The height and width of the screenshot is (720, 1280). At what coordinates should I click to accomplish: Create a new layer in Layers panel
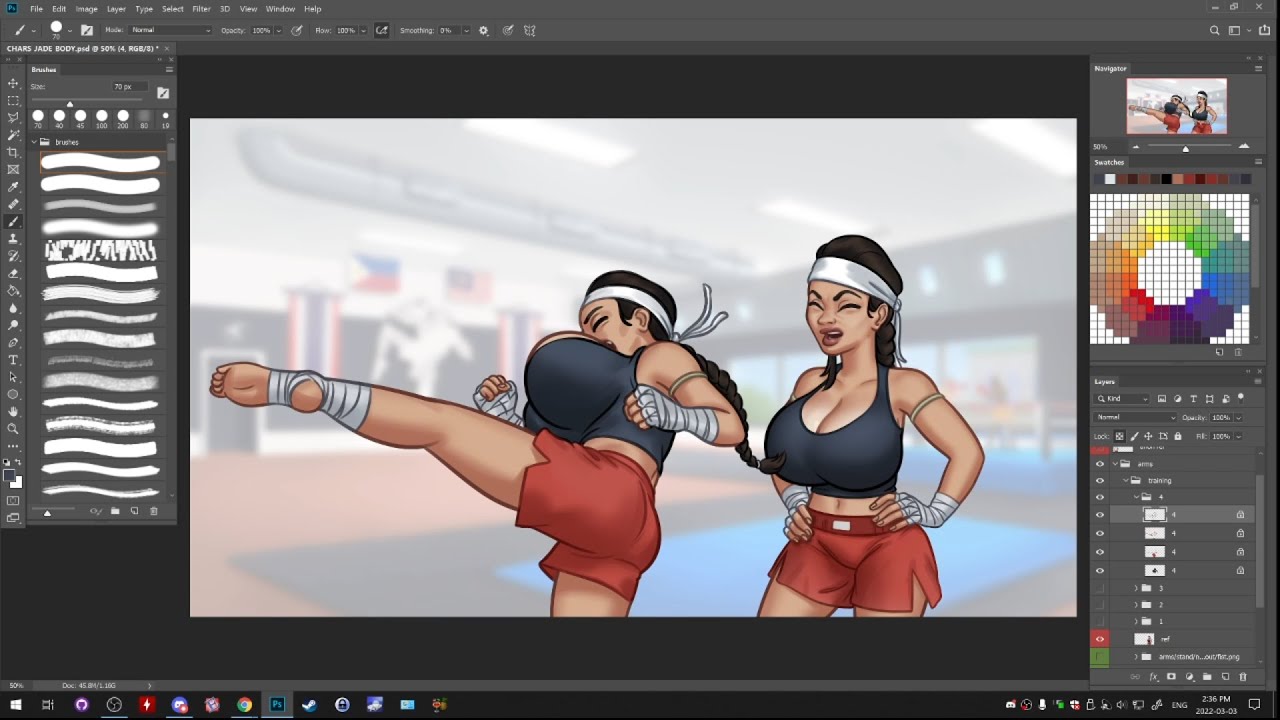pos(1225,677)
